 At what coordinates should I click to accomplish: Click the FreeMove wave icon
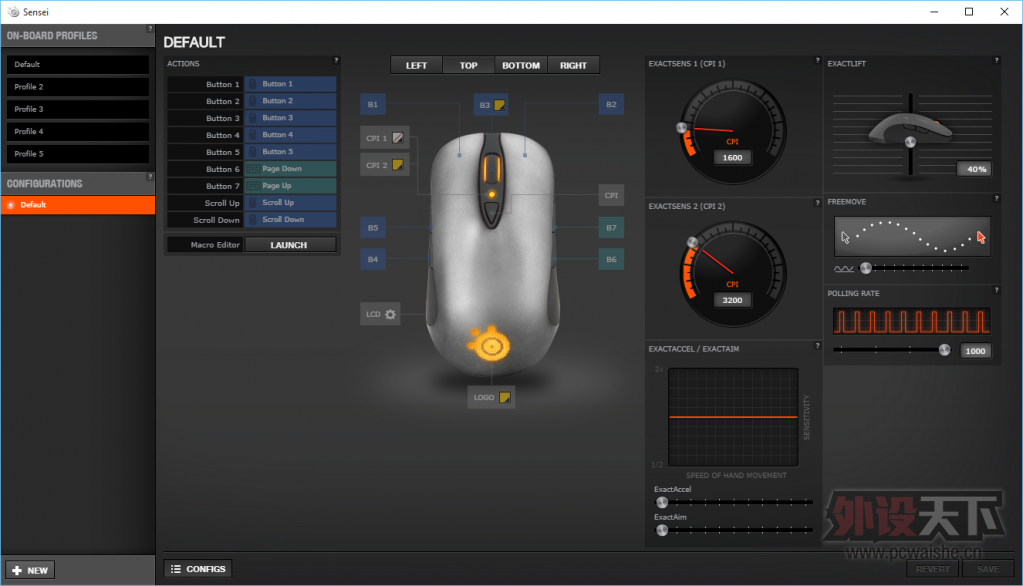click(x=844, y=269)
